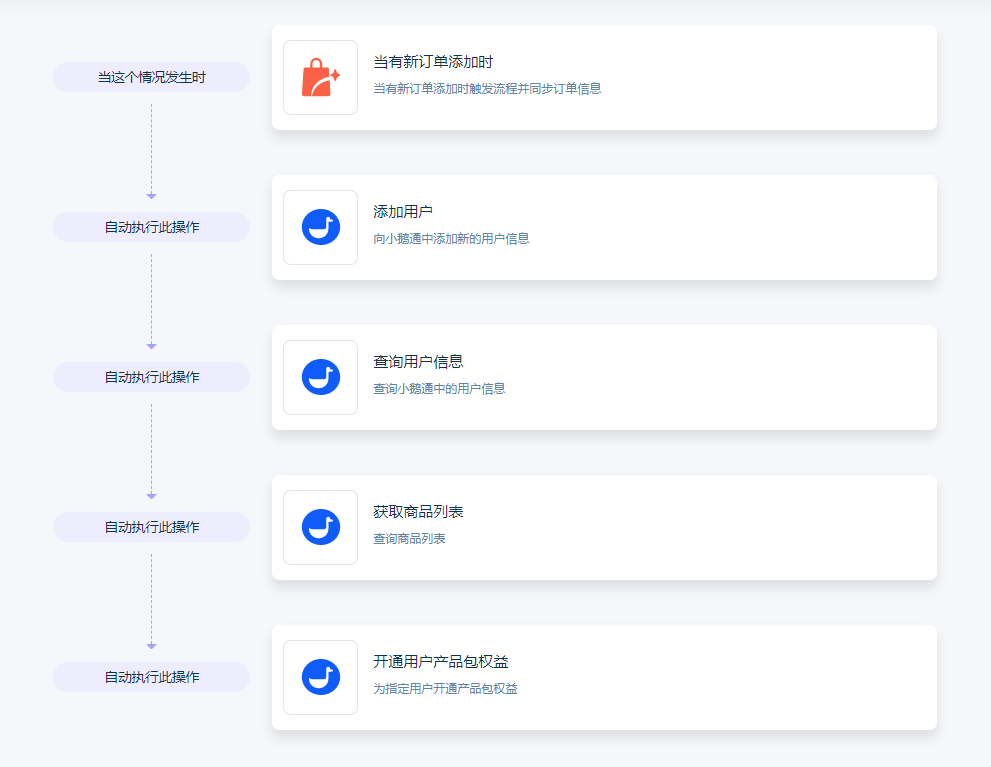Open the 获取商品列表 action card
Image resolution: width=991 pixels, height=767 pixels.
pyautogui.click(x=603, y=527)
